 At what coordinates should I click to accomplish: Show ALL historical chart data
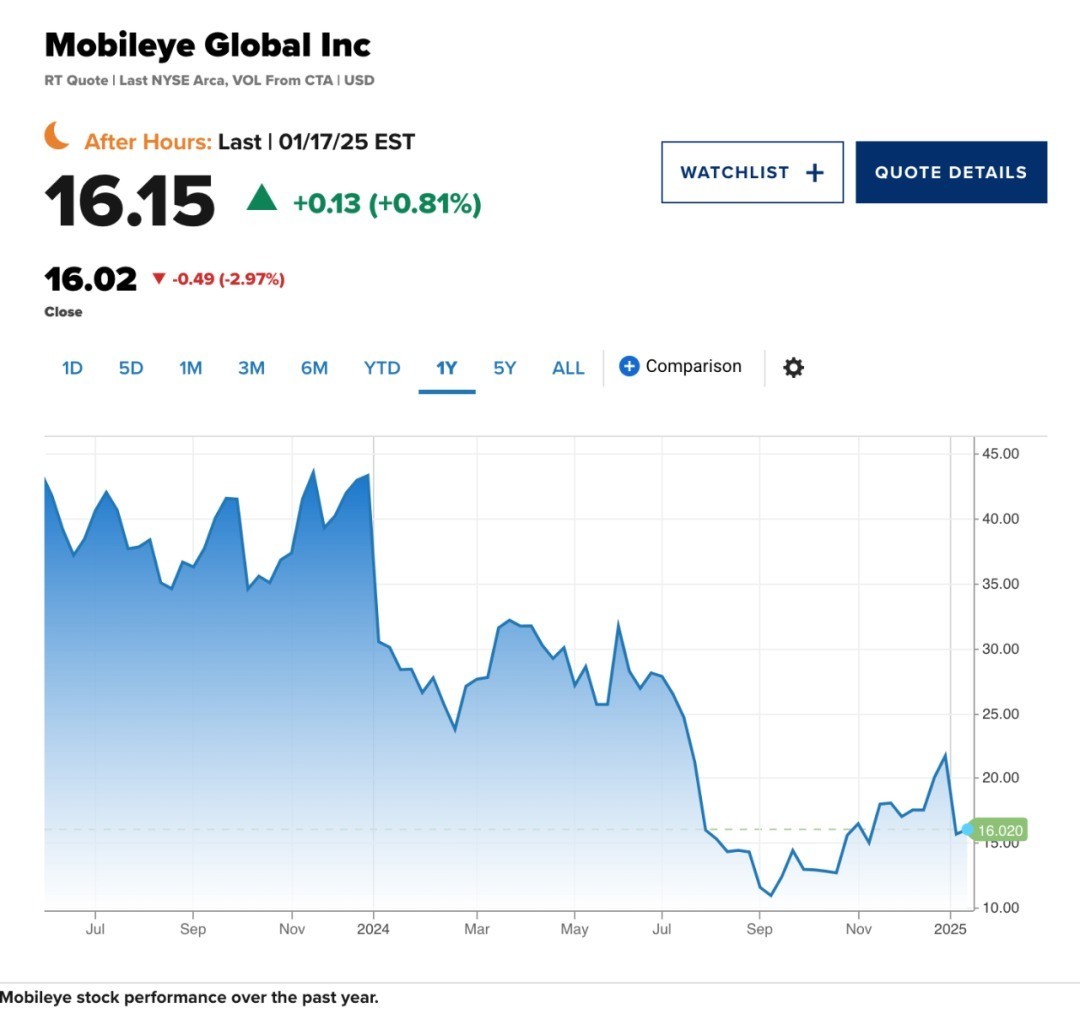pos(568,368)
